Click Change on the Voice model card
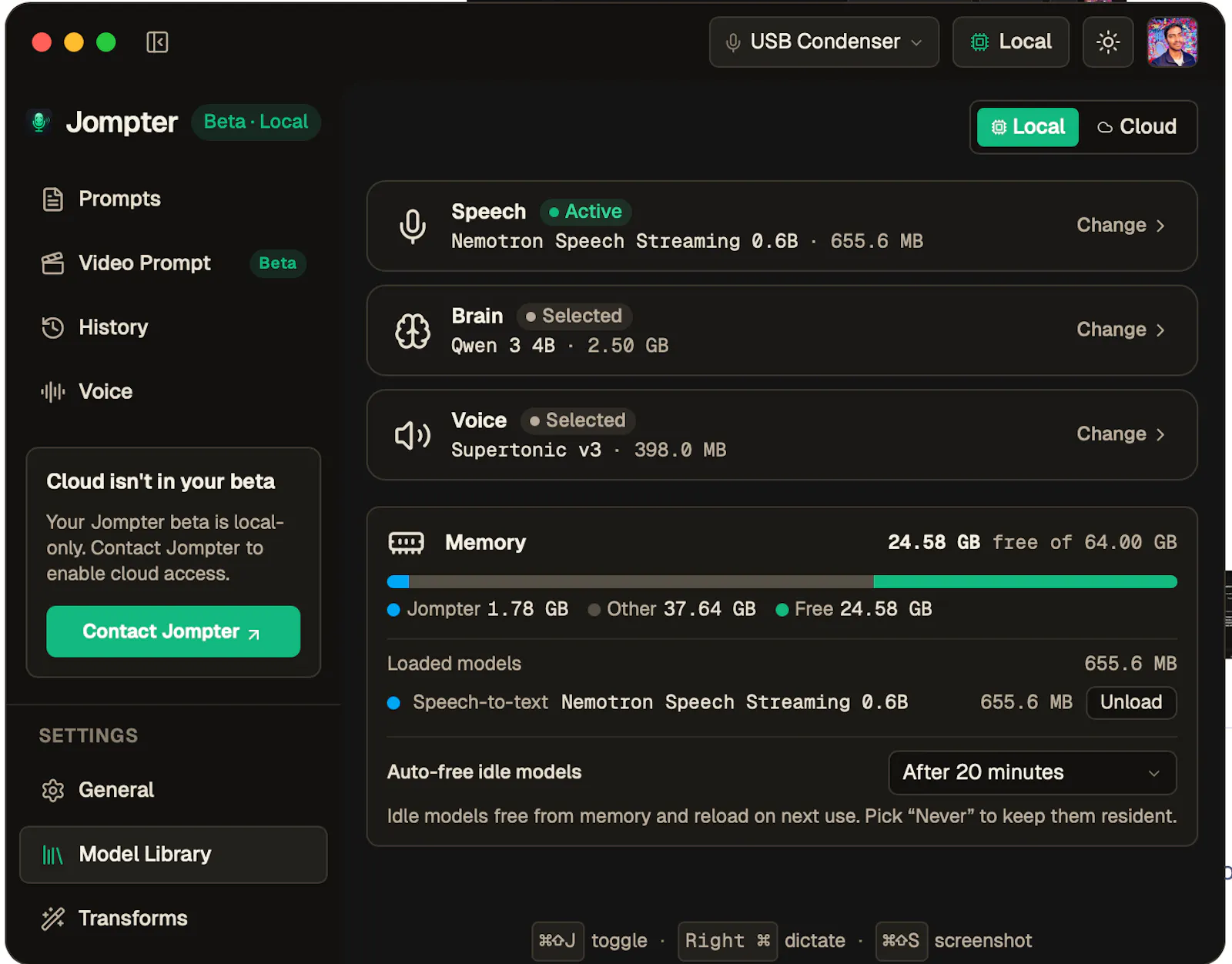This screenshot has height=964, width=1232. 1120,435
